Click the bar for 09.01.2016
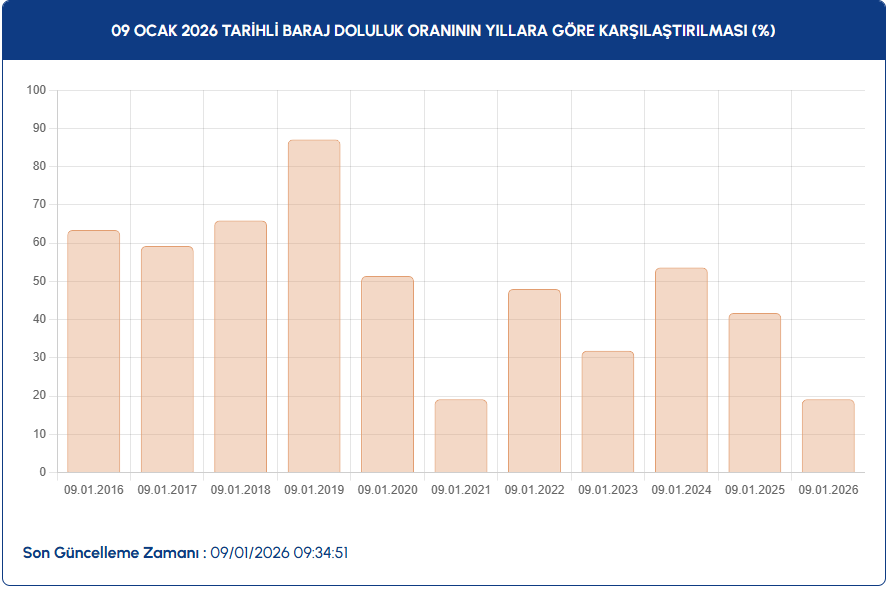This screenshot has height=591, width=890. click(x=93, y=351)
